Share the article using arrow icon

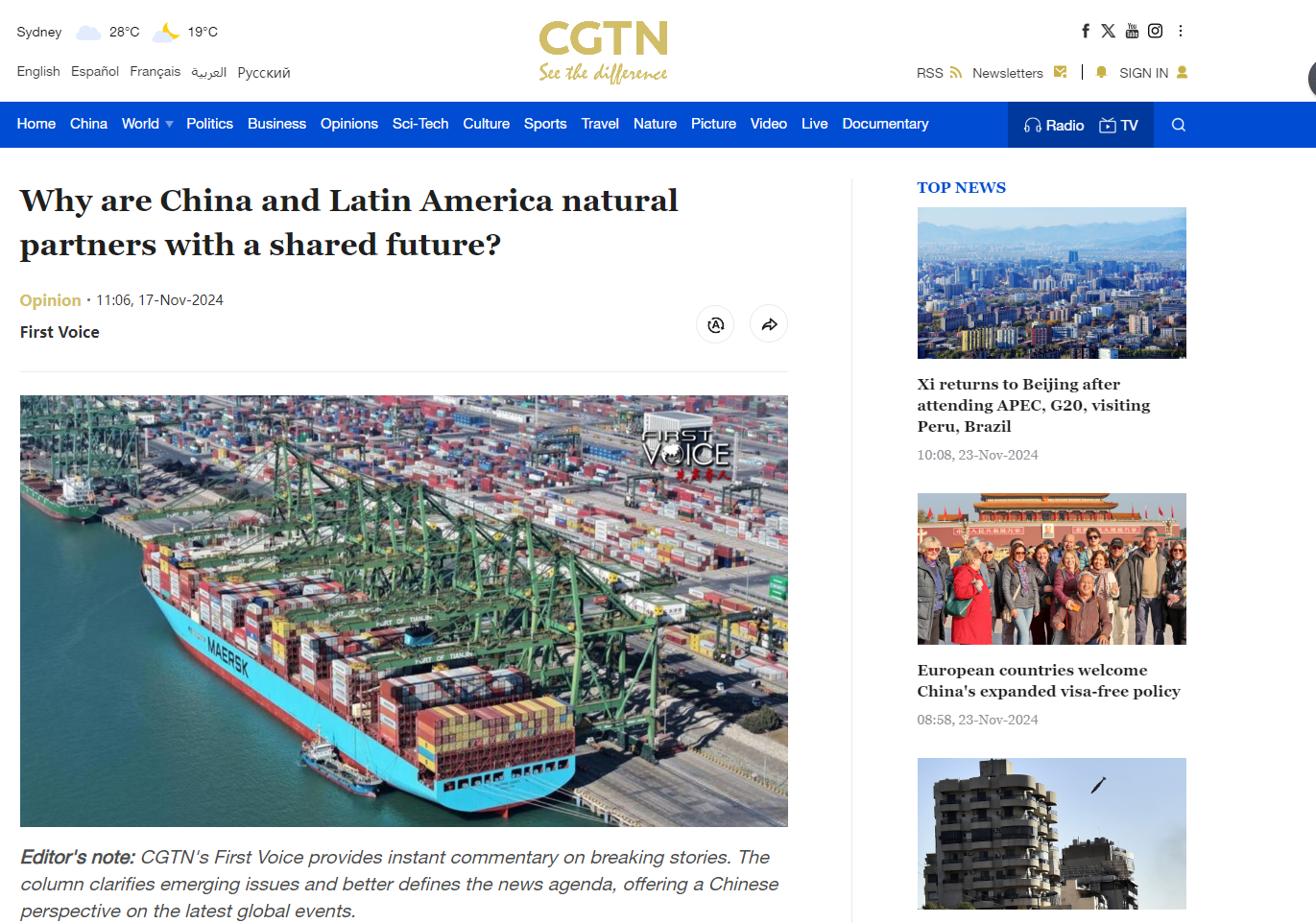tap(769, 324)
